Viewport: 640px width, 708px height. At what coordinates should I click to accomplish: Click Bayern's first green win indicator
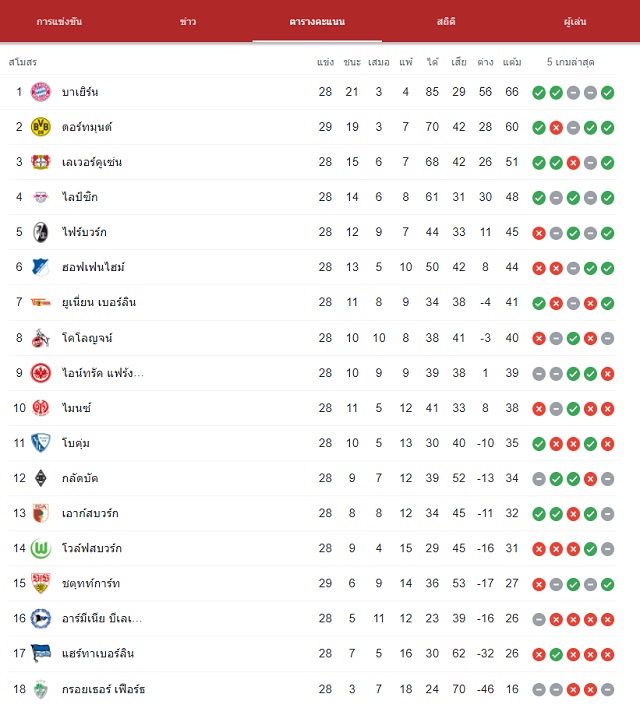[539, 93]
